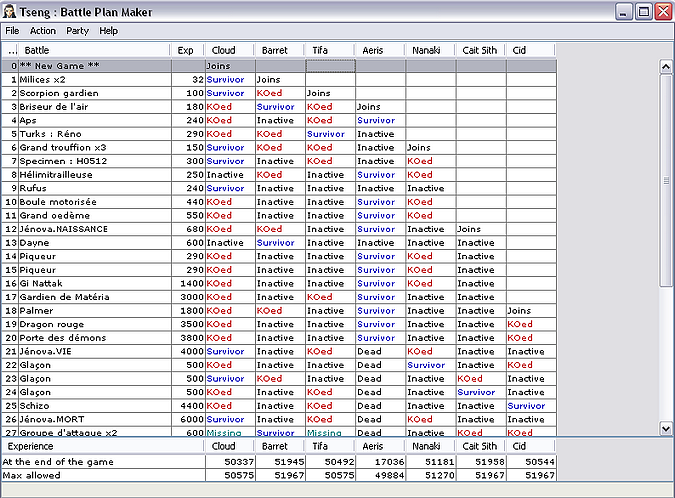
Task: Select the 'Gardien de Matéria' battle
Action: [279, 297]
